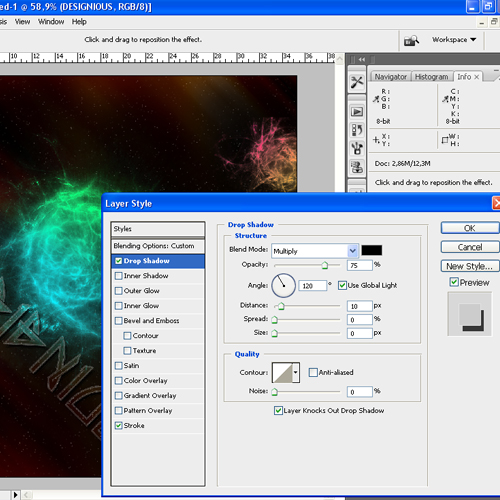500x500 pixels.
Task: Click the vertical scrollbar's up arrow
Action: [x=340, y=60]
